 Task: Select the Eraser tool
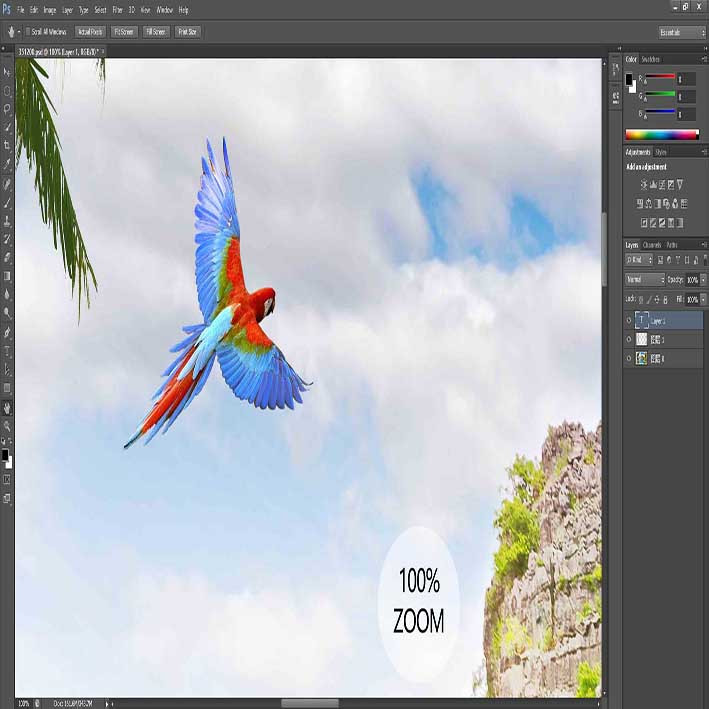(x=7, y=258)
